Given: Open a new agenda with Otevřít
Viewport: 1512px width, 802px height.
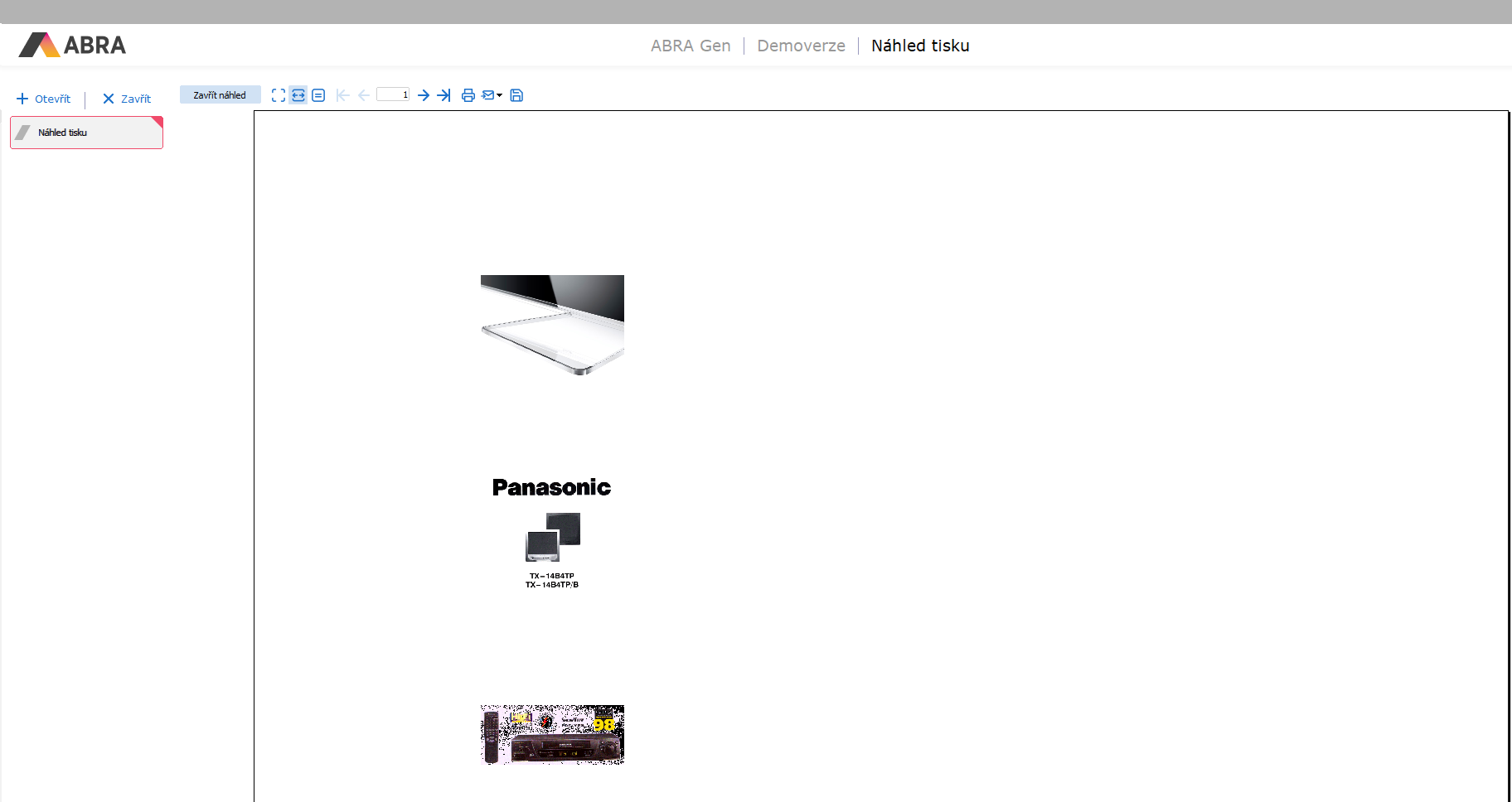Looking at the screenshot, I should click(44, 99).
